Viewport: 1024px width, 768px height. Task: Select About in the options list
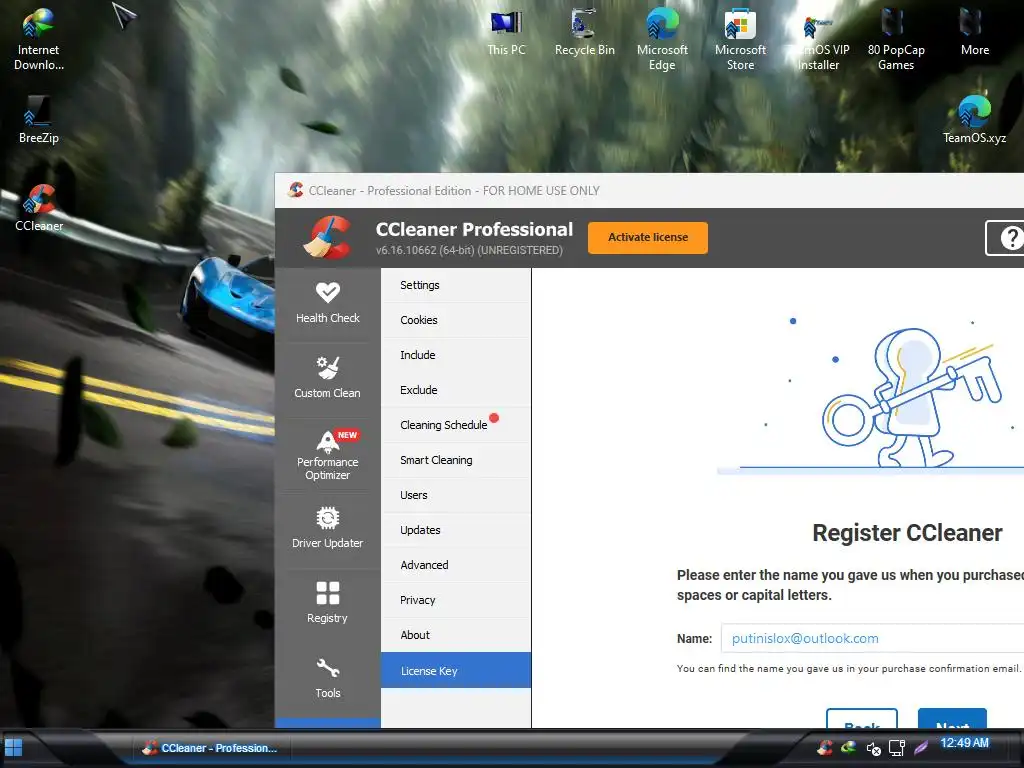pos(456,635)
